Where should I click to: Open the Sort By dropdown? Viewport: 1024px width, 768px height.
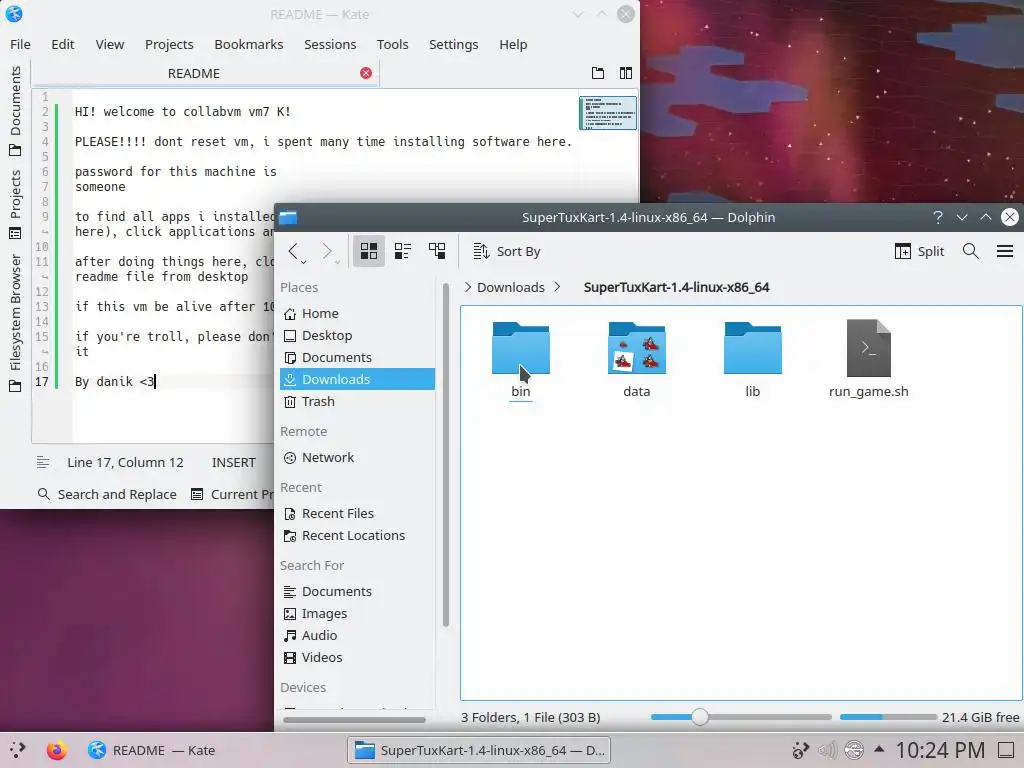click(x=507, y=251)
